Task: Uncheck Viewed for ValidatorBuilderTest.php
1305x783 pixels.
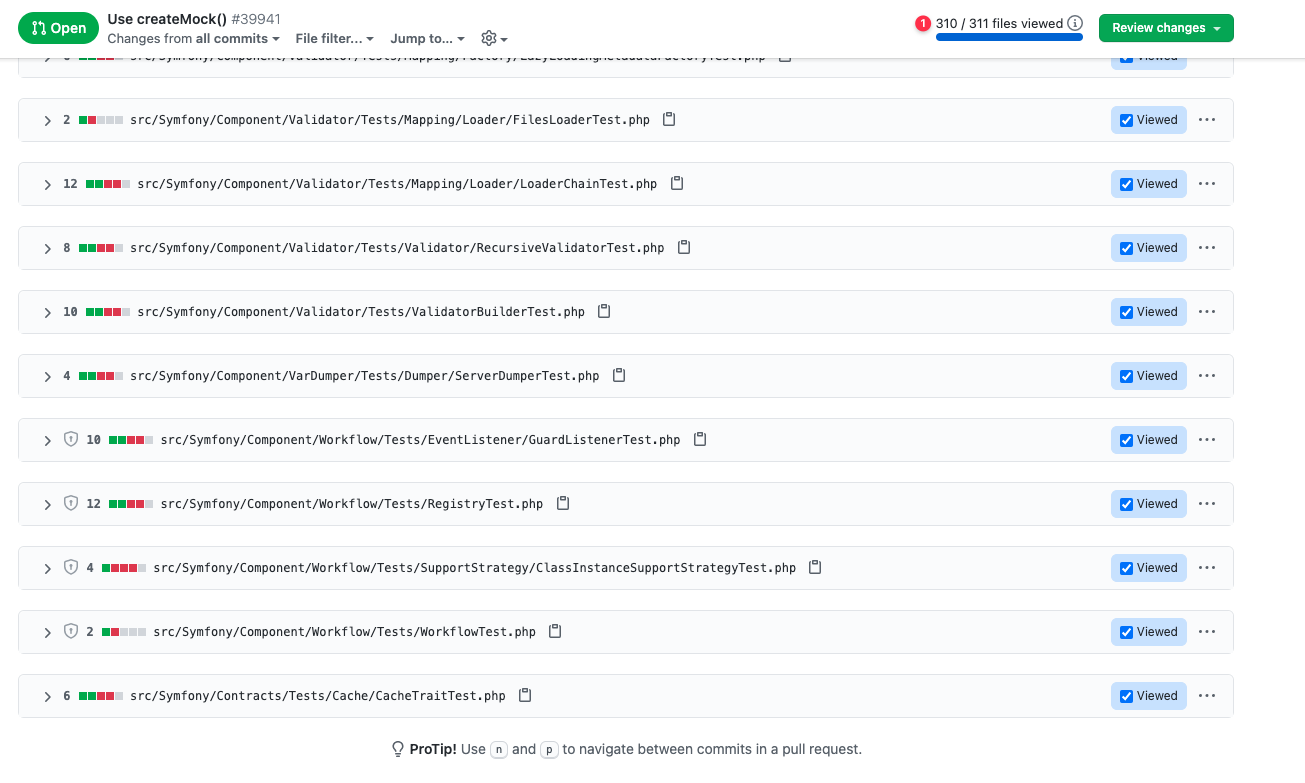Action: coord(1126,312)
